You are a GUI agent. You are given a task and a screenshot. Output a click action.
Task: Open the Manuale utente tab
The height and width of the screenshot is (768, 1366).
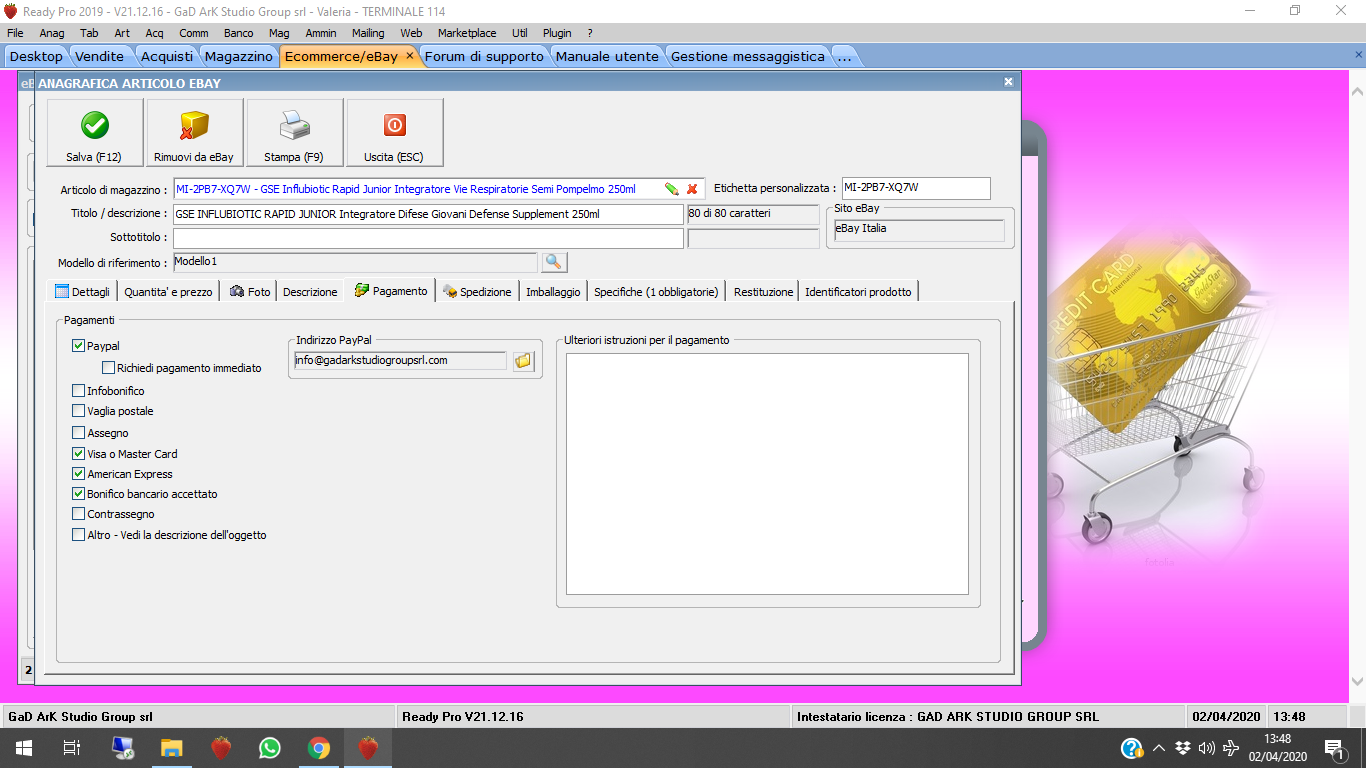click(607, 56)
